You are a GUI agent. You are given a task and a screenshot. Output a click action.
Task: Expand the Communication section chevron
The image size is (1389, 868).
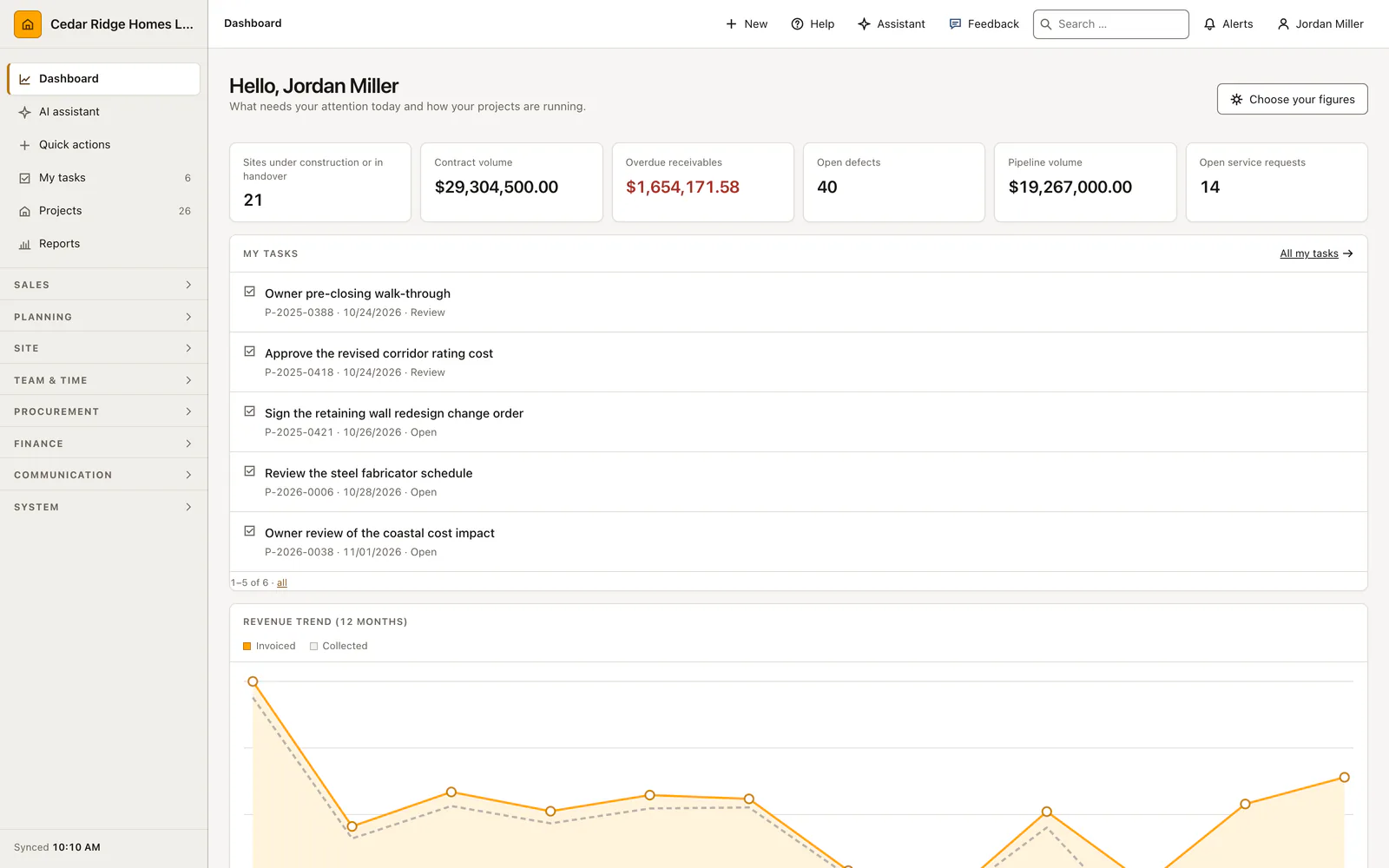coord(188,475)
